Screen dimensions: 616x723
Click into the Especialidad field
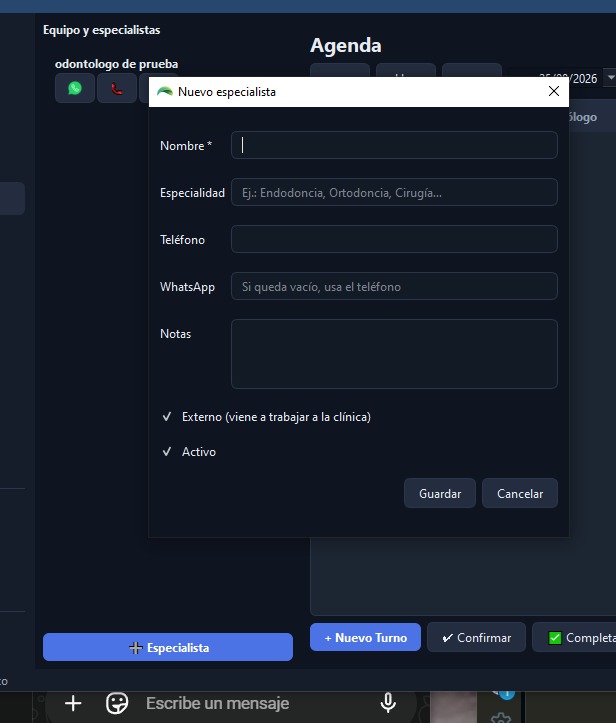pos(394,192)
